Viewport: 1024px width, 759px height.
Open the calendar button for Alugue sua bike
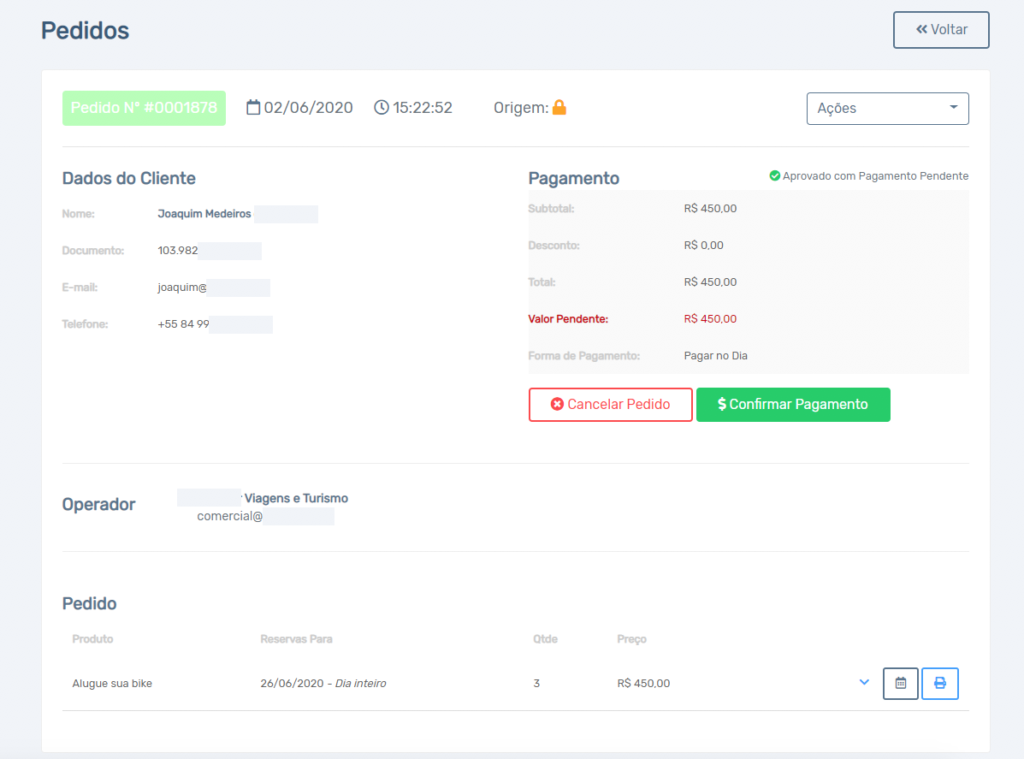901,683
